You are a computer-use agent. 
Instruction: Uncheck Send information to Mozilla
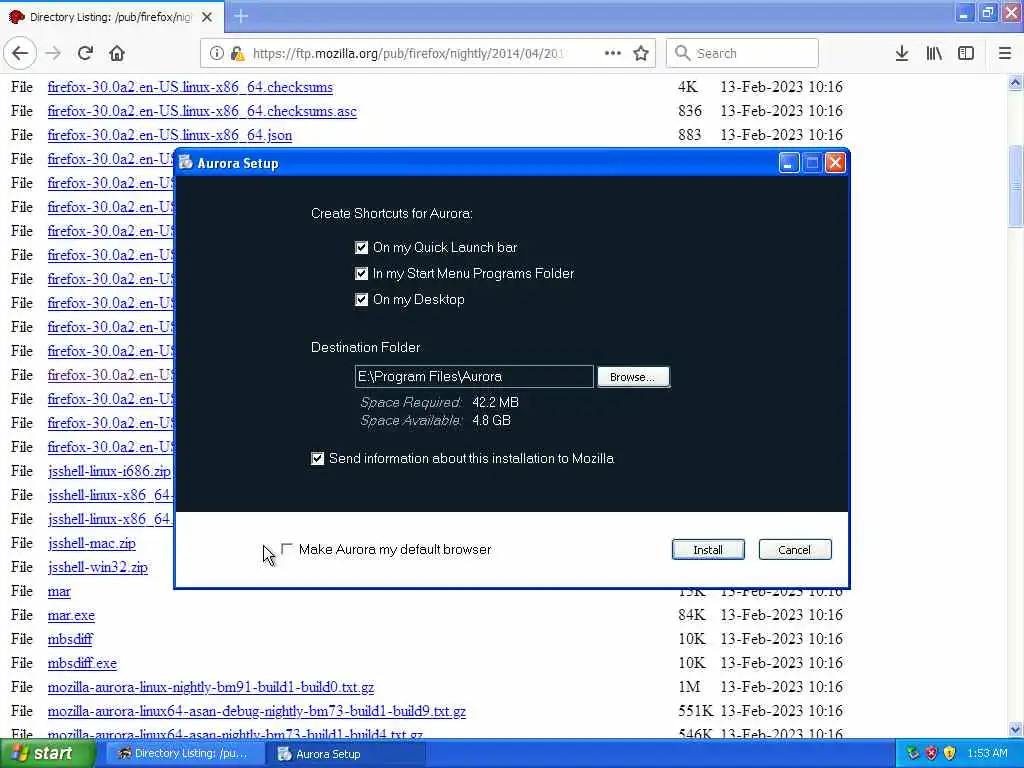tap(317, 458)
